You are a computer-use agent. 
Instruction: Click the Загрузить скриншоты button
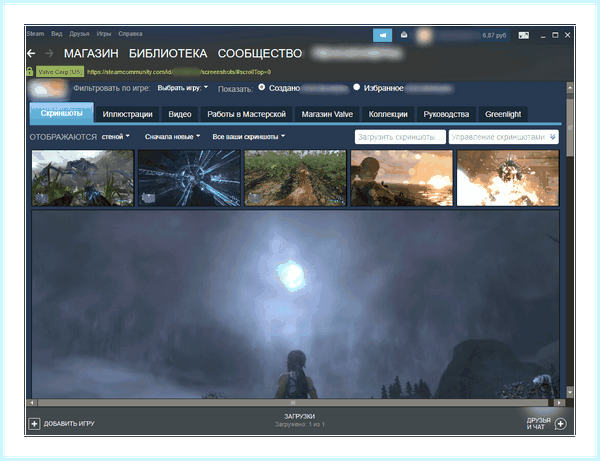400,137
